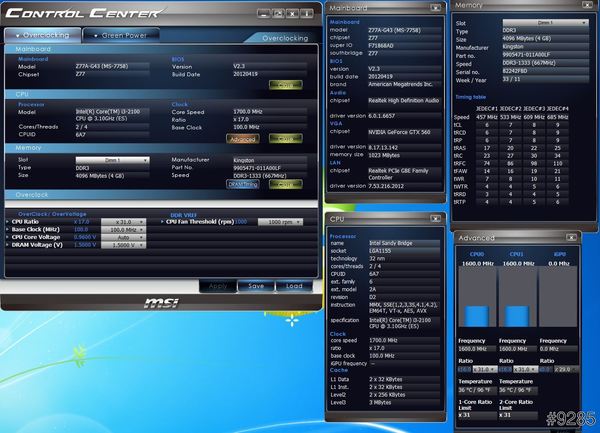Switch to the Green Power tab
This screenshot has height=433, width=600.
click(x=123, y=34)
